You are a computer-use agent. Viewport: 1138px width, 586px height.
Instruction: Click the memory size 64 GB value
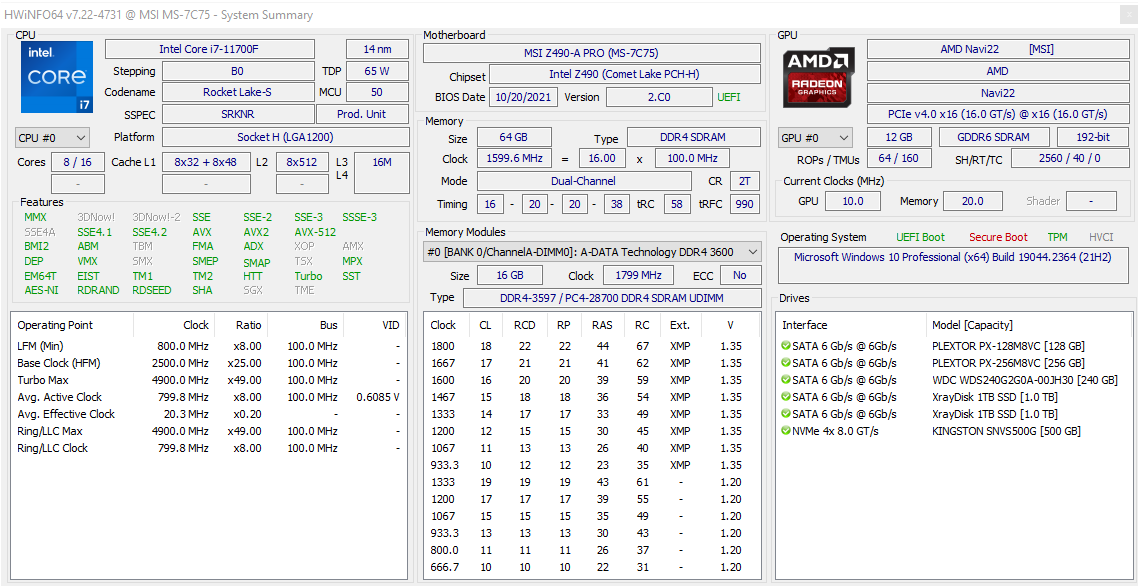(x=514, y=137)
